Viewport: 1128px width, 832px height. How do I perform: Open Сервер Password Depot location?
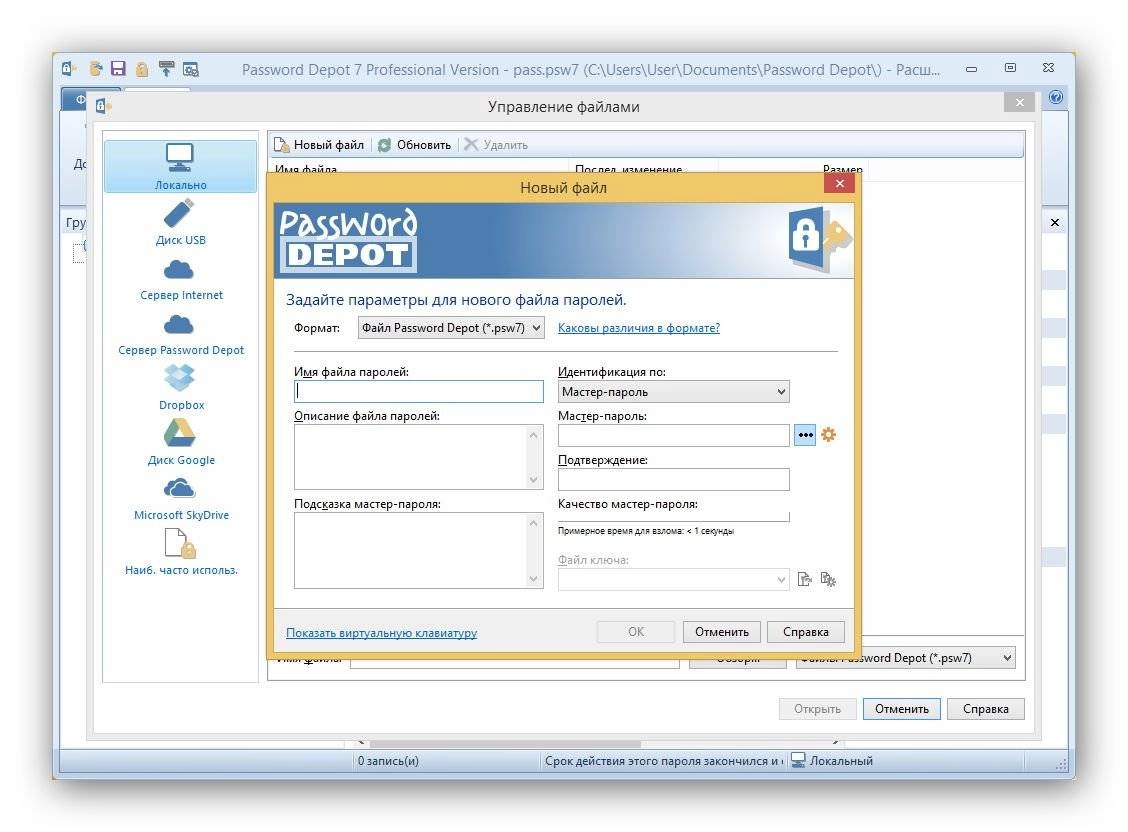181,334
